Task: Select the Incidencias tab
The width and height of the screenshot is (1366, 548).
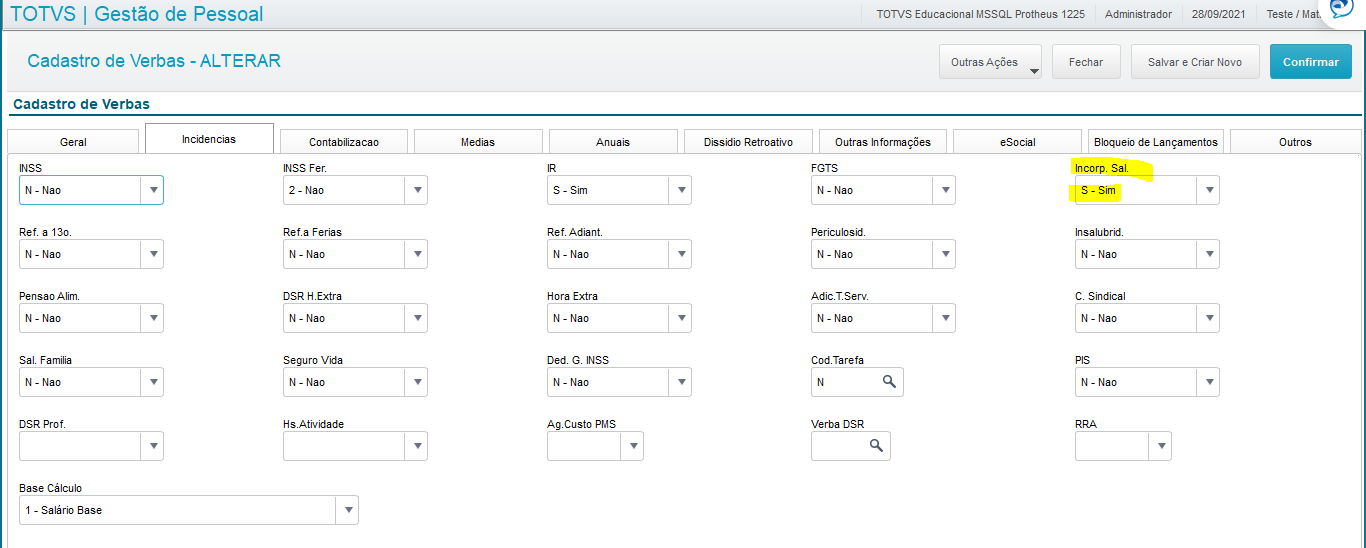Action: [x=209, y=139]
